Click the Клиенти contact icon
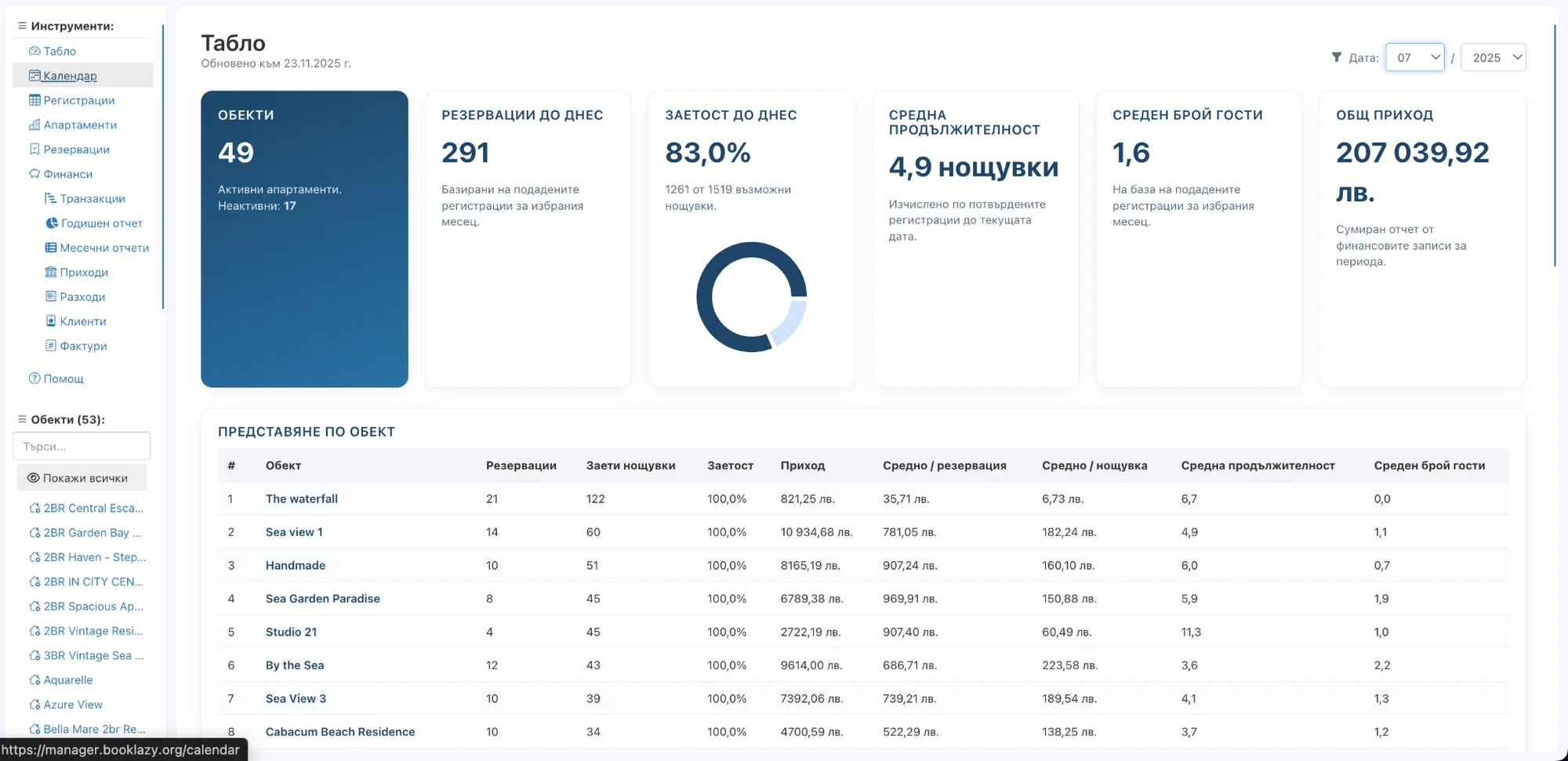This screenshot has height=761, width=1568. 51,321
